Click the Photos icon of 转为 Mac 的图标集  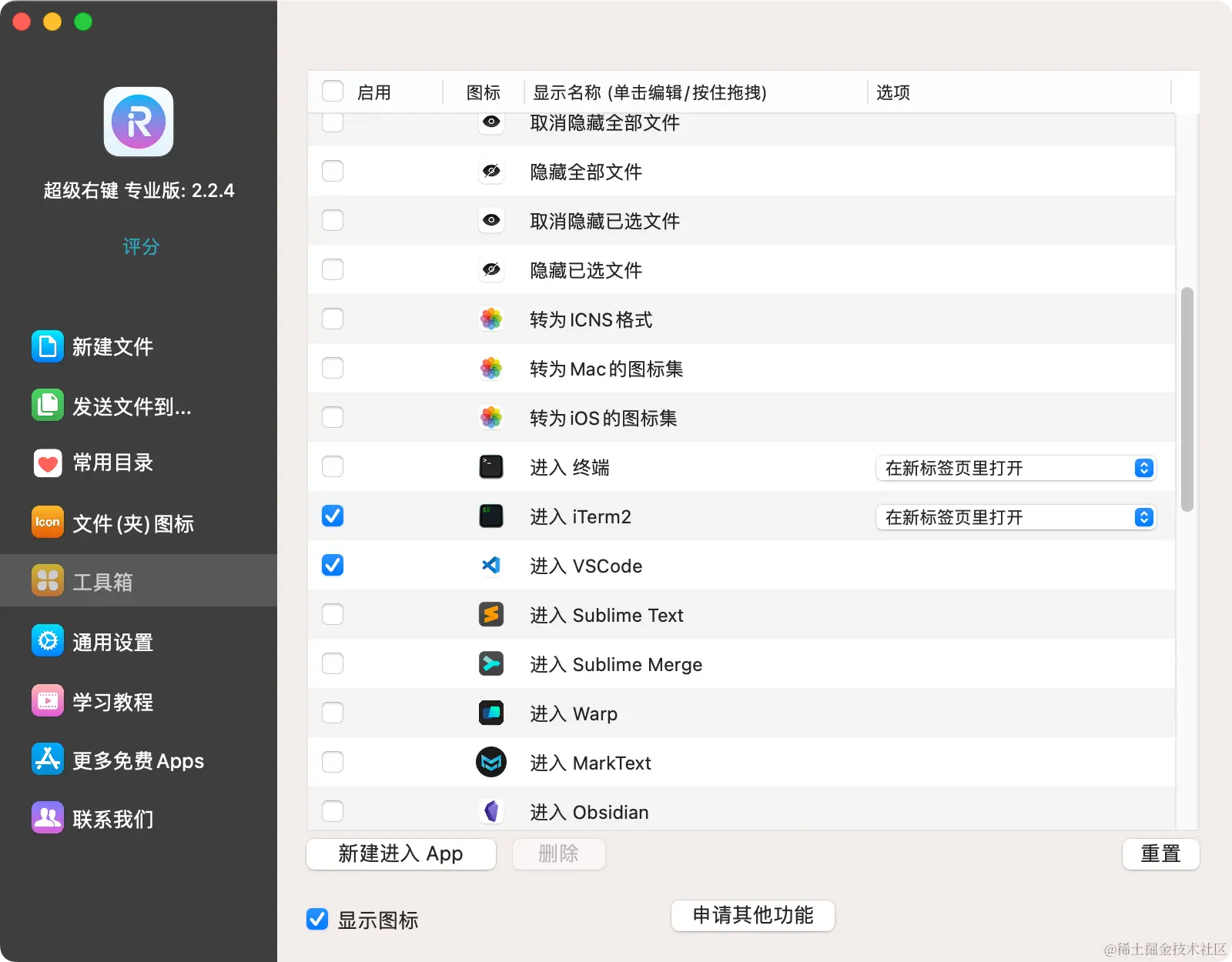point(491,368)
